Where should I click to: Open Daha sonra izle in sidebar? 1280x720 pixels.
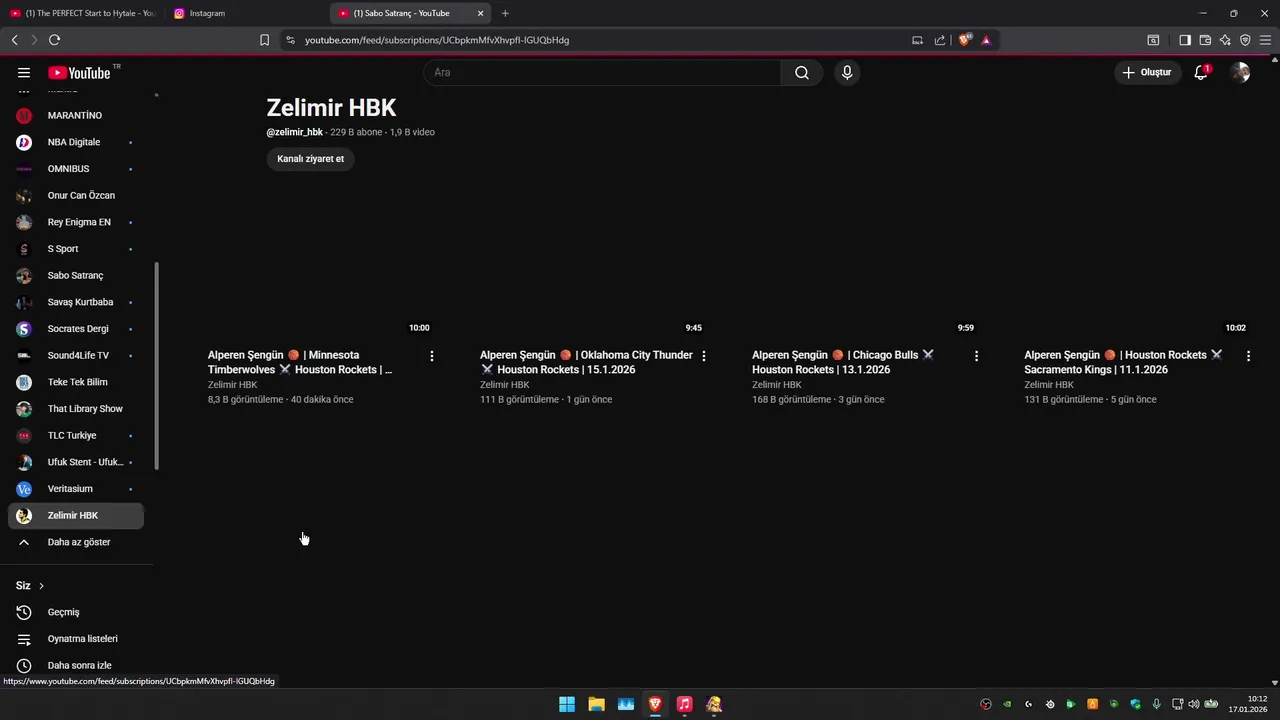[x=76, y=665]
